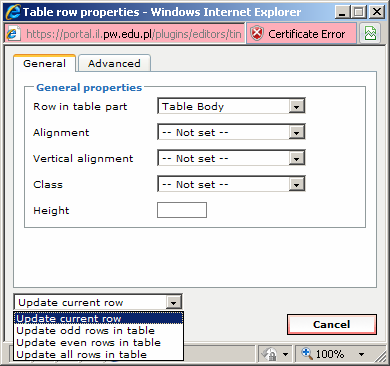Select the General tab
The width and height of the screenshot is (390, 366).
tap(44, 63)
